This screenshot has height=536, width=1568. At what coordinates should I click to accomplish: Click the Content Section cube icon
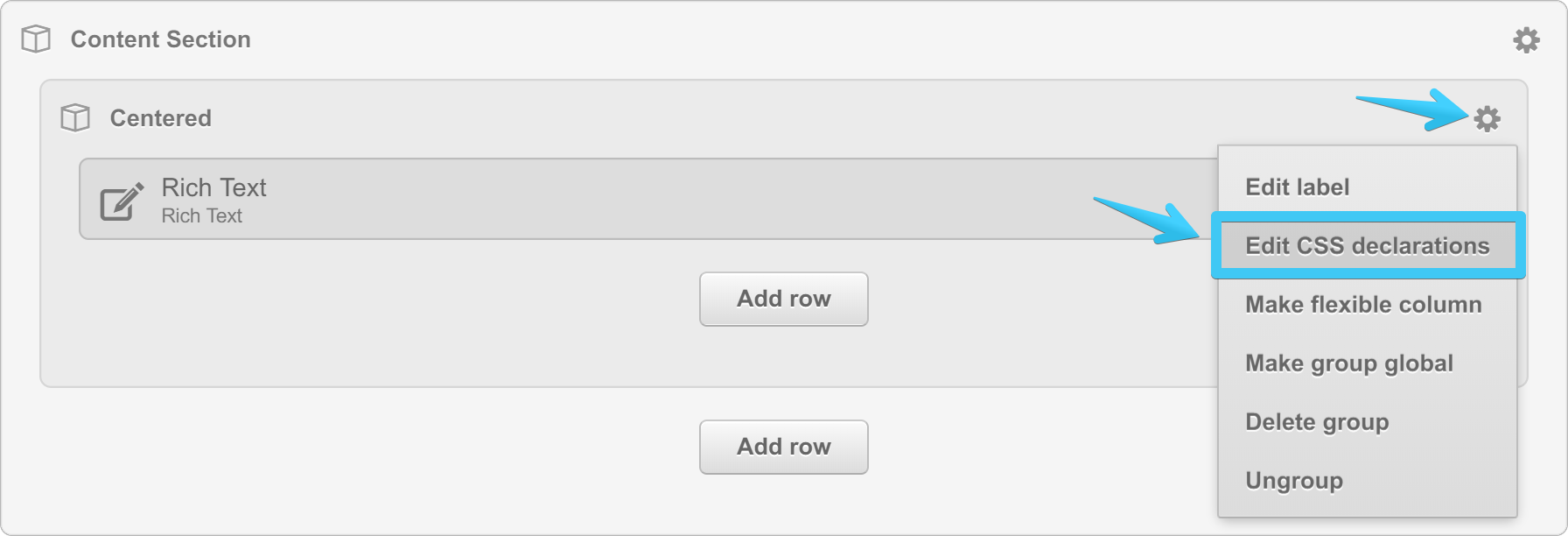(36, 39)
